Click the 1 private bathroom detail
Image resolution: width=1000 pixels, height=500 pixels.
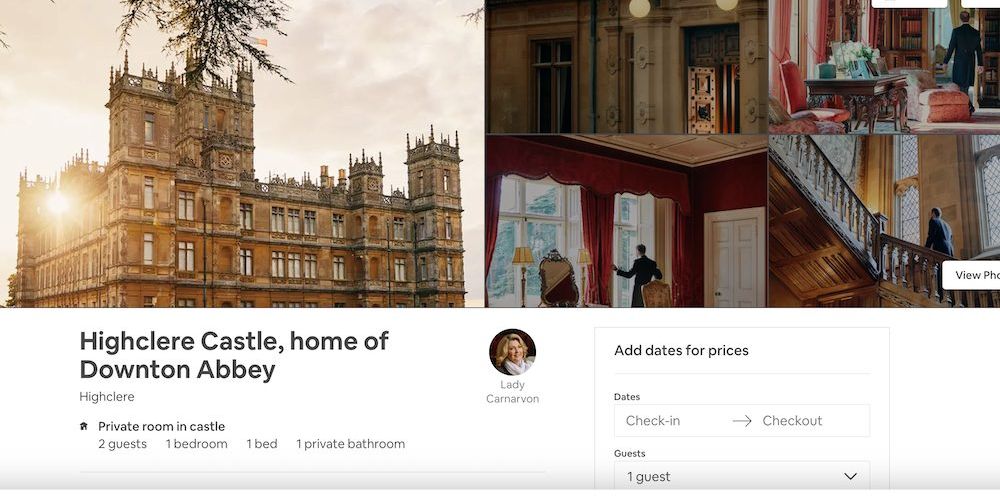[x=350, y=444]
